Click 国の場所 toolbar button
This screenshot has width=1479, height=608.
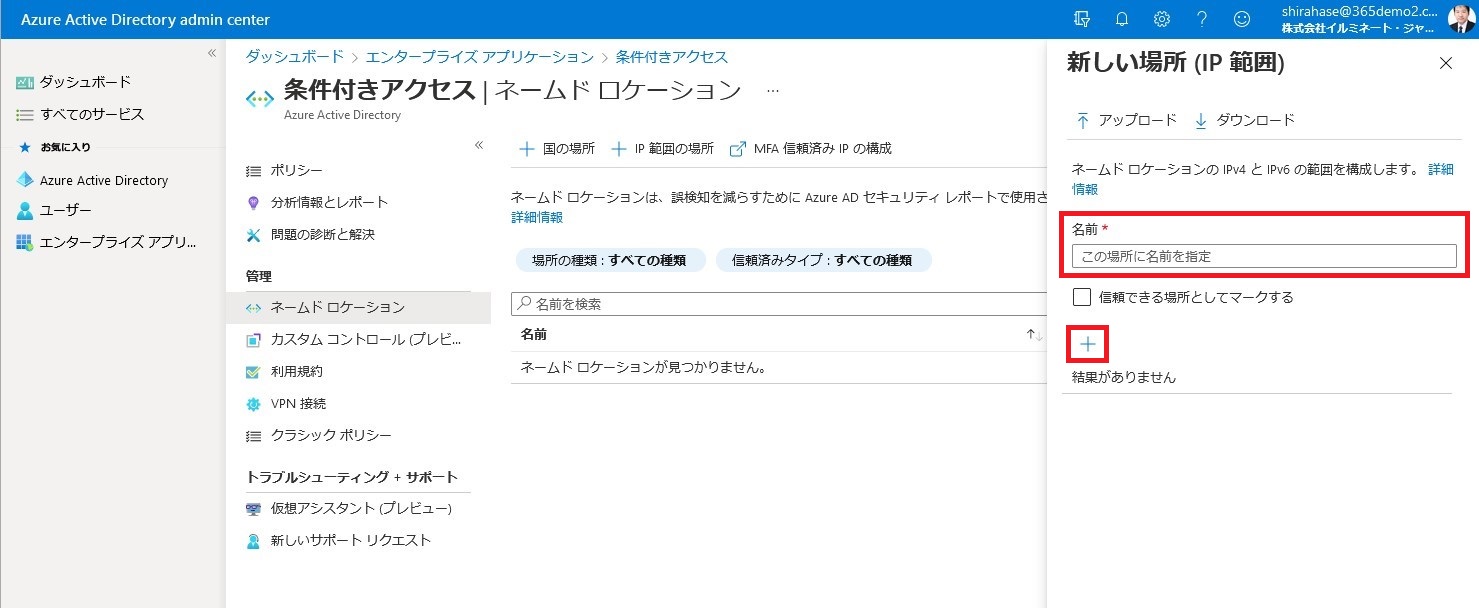[556, 148]
